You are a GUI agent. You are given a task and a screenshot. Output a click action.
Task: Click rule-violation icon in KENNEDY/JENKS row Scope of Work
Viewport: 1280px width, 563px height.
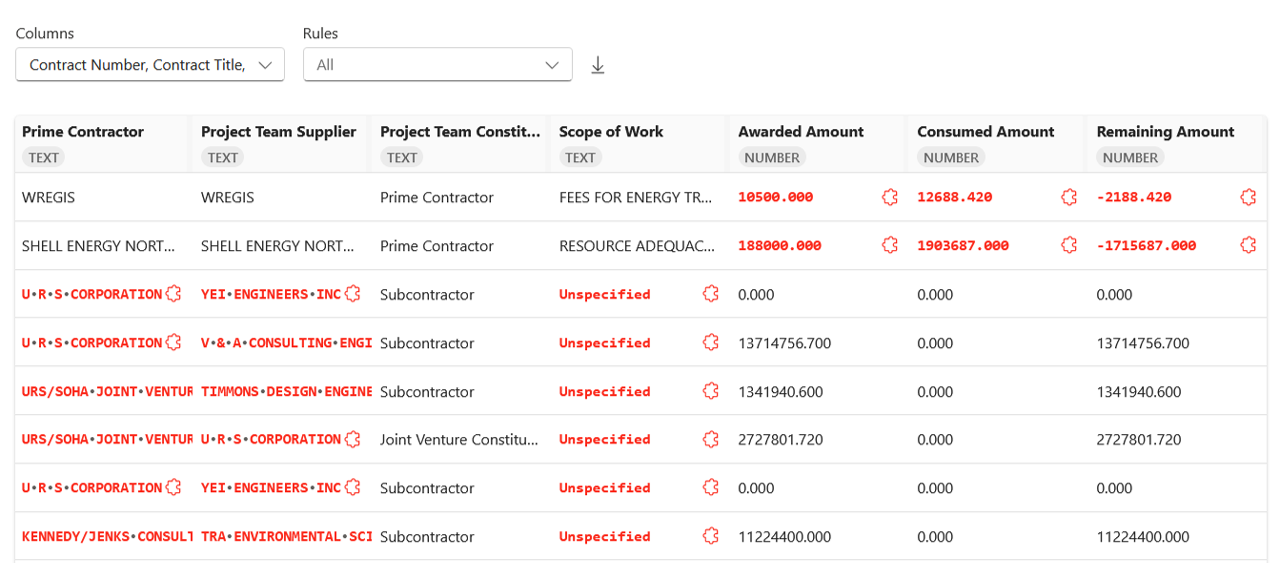tap(711, 536)
